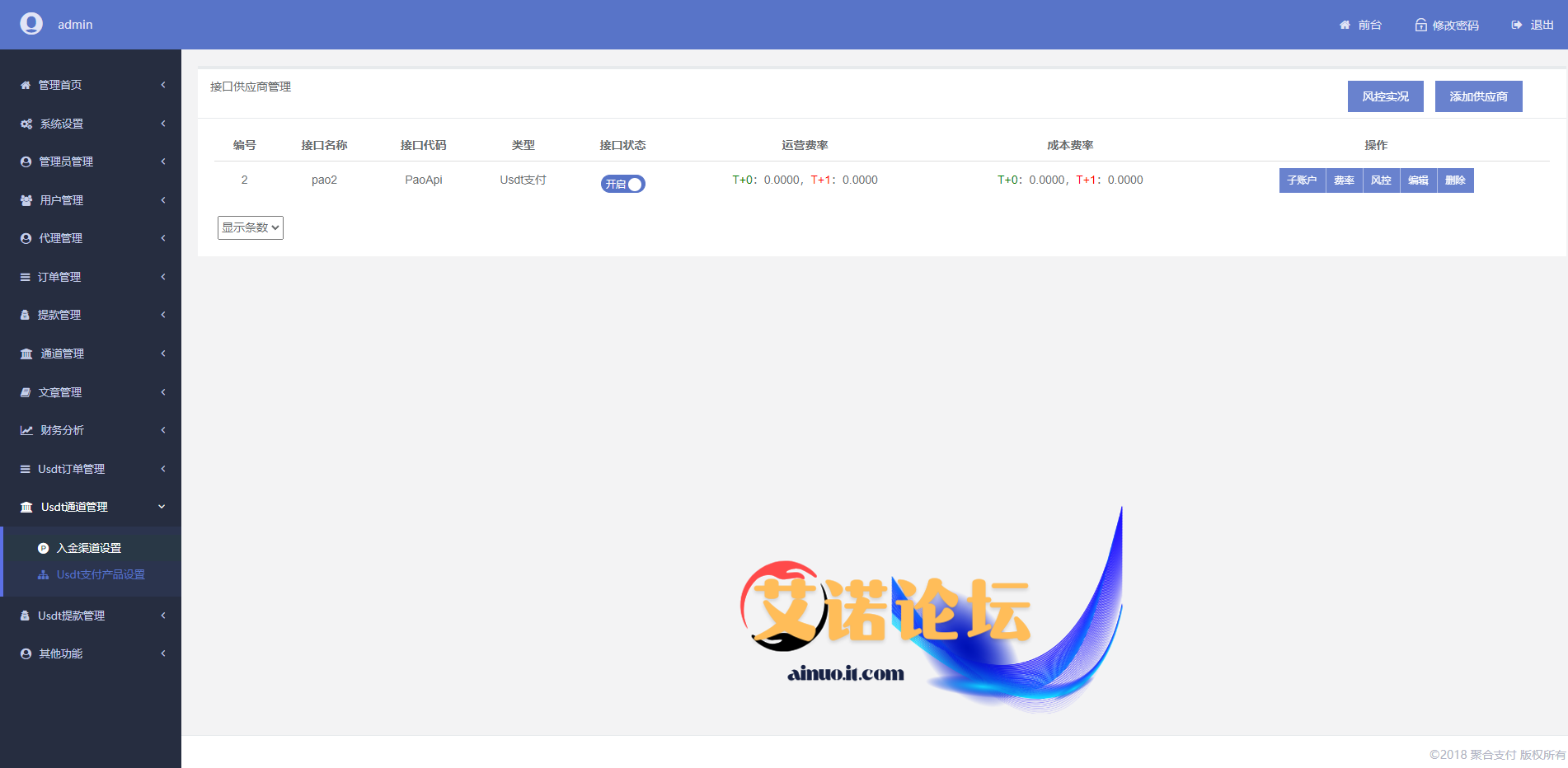Expand 用户管理 with its chevron
The width and height of the screenshot is (1568, 768).
(163, 200)
